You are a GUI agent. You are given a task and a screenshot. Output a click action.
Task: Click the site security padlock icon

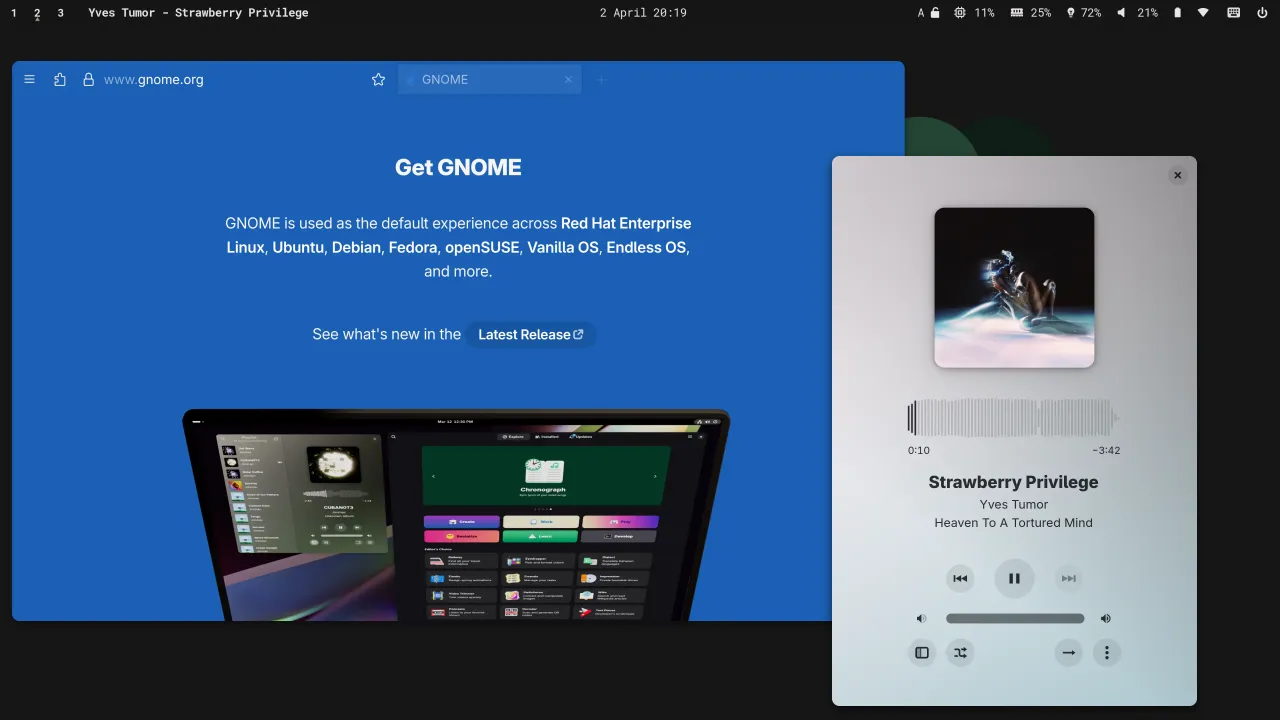tap(88, 80)
